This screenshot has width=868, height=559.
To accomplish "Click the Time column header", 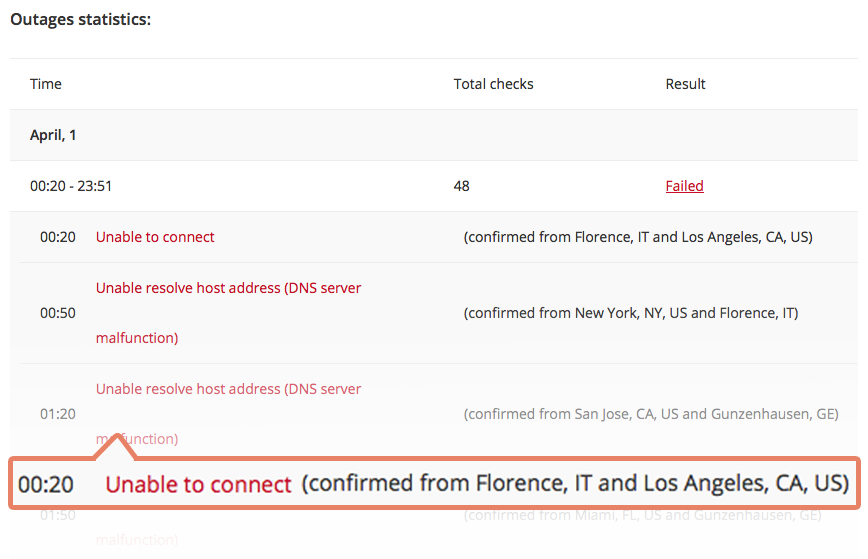I will click(x=46, y=84).
